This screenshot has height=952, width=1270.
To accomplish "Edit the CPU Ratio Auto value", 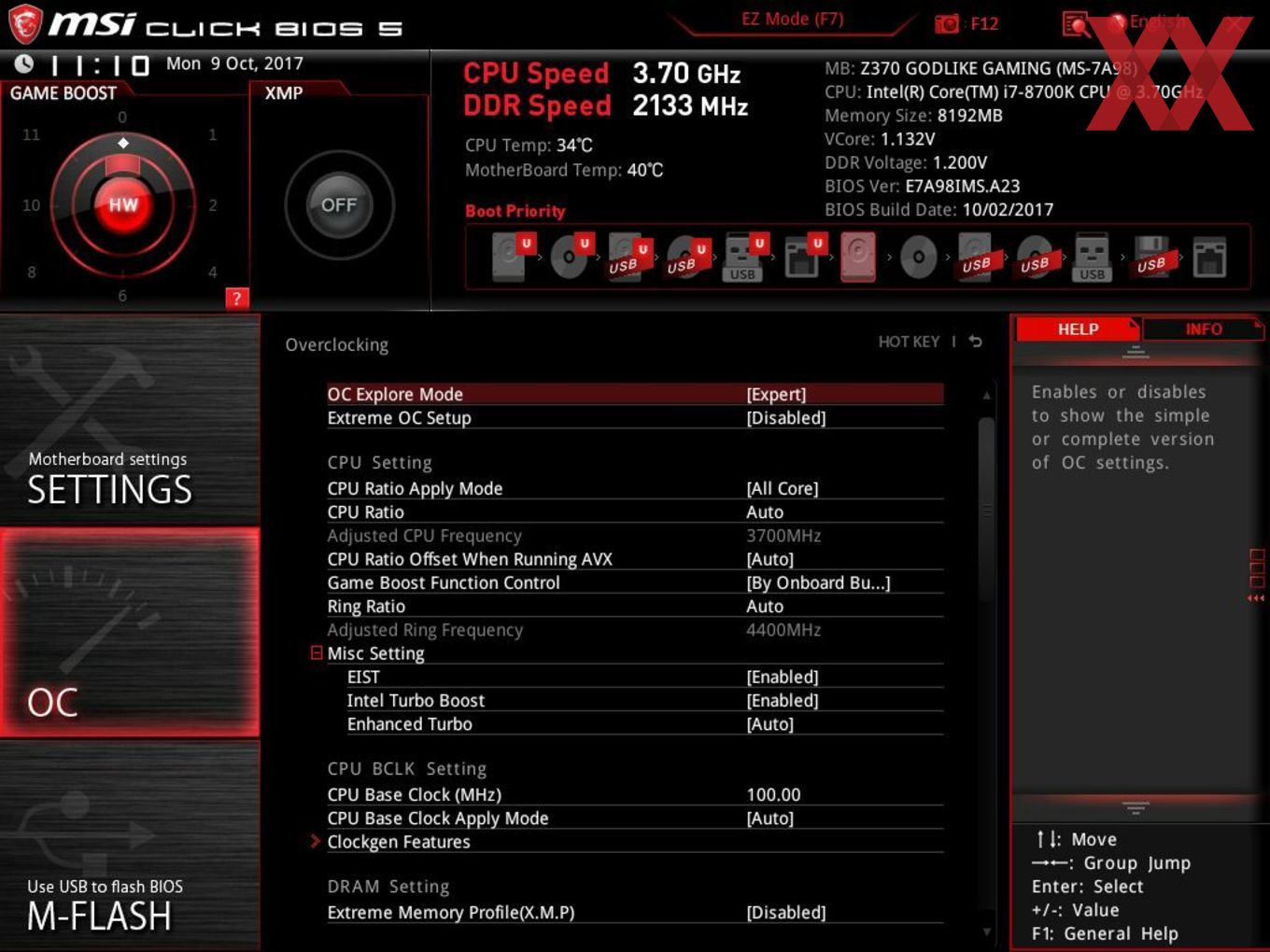I will click(x=765, y=511).
